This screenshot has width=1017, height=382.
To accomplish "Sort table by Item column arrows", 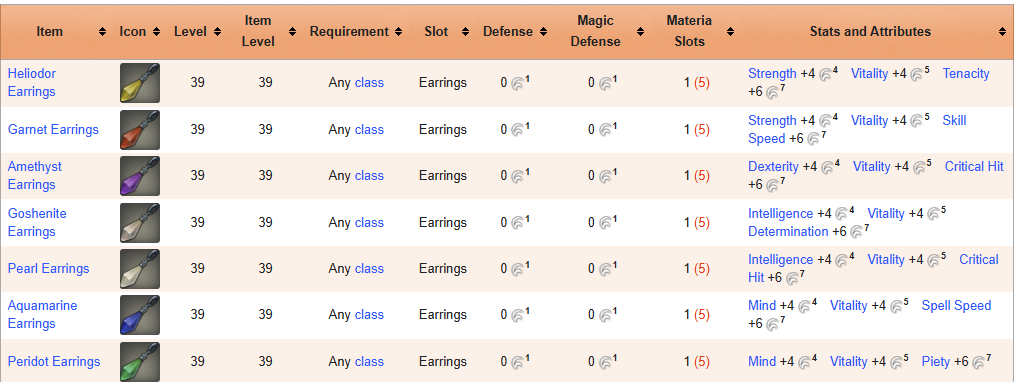I will pos(102,32).
